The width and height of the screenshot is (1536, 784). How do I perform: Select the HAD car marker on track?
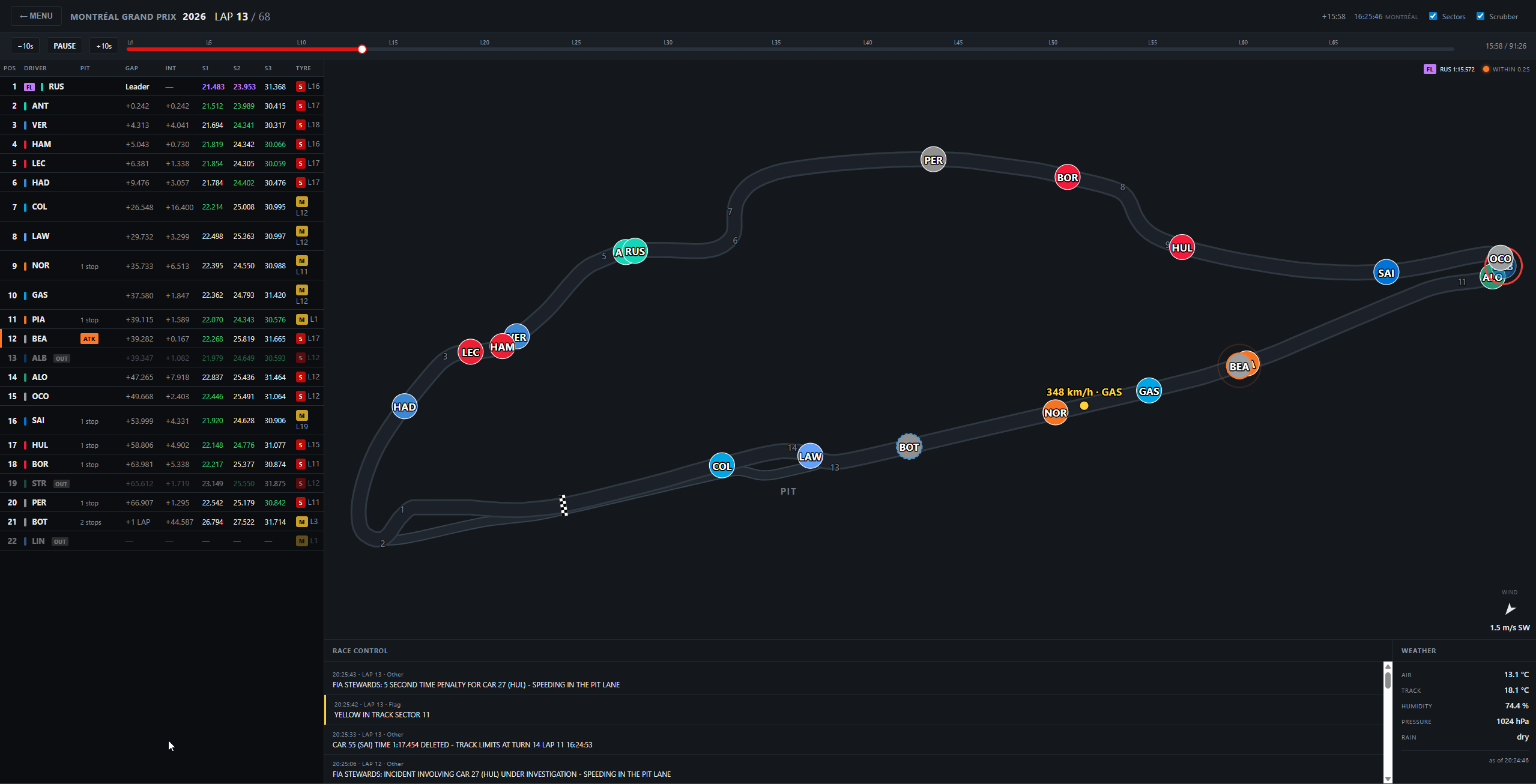click(404, 406)
